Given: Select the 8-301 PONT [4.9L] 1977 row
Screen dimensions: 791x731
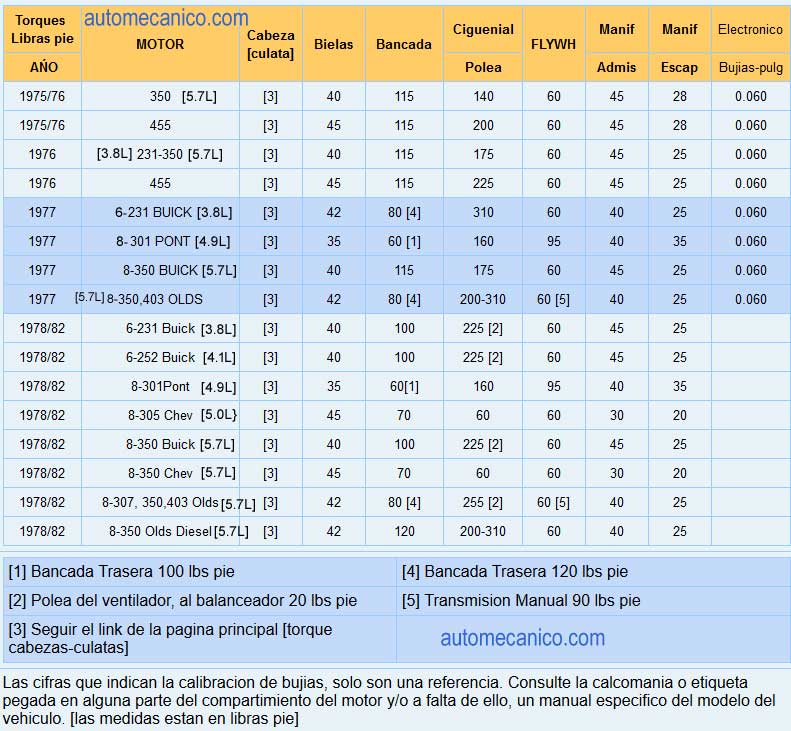Looking at the screenshot, I should (396, 241).
